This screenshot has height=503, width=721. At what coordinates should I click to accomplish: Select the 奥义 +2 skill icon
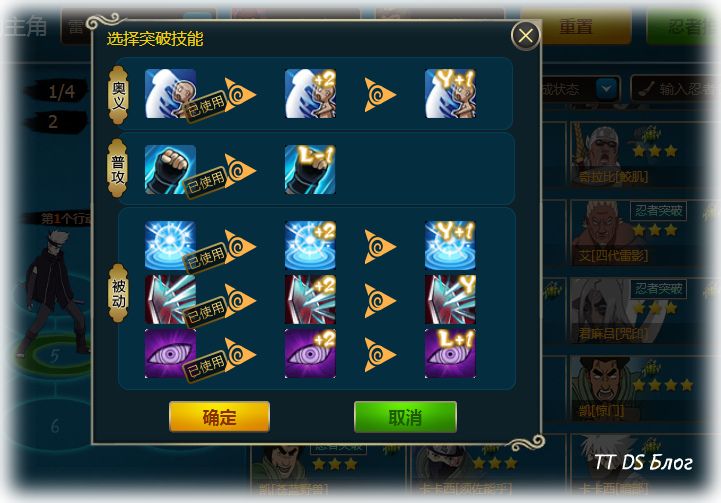coord(310,94)
